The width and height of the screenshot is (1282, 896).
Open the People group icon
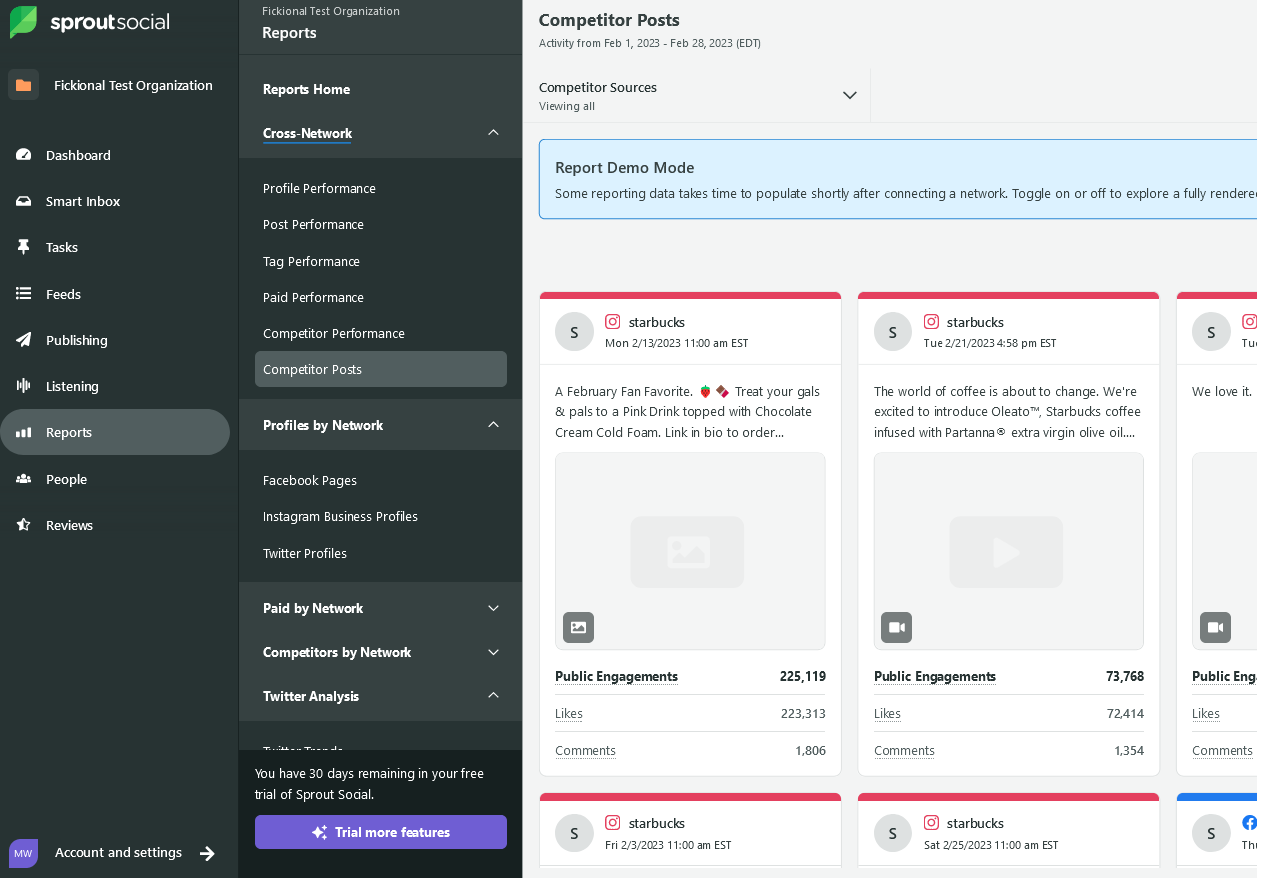click(x=24, y=479)
